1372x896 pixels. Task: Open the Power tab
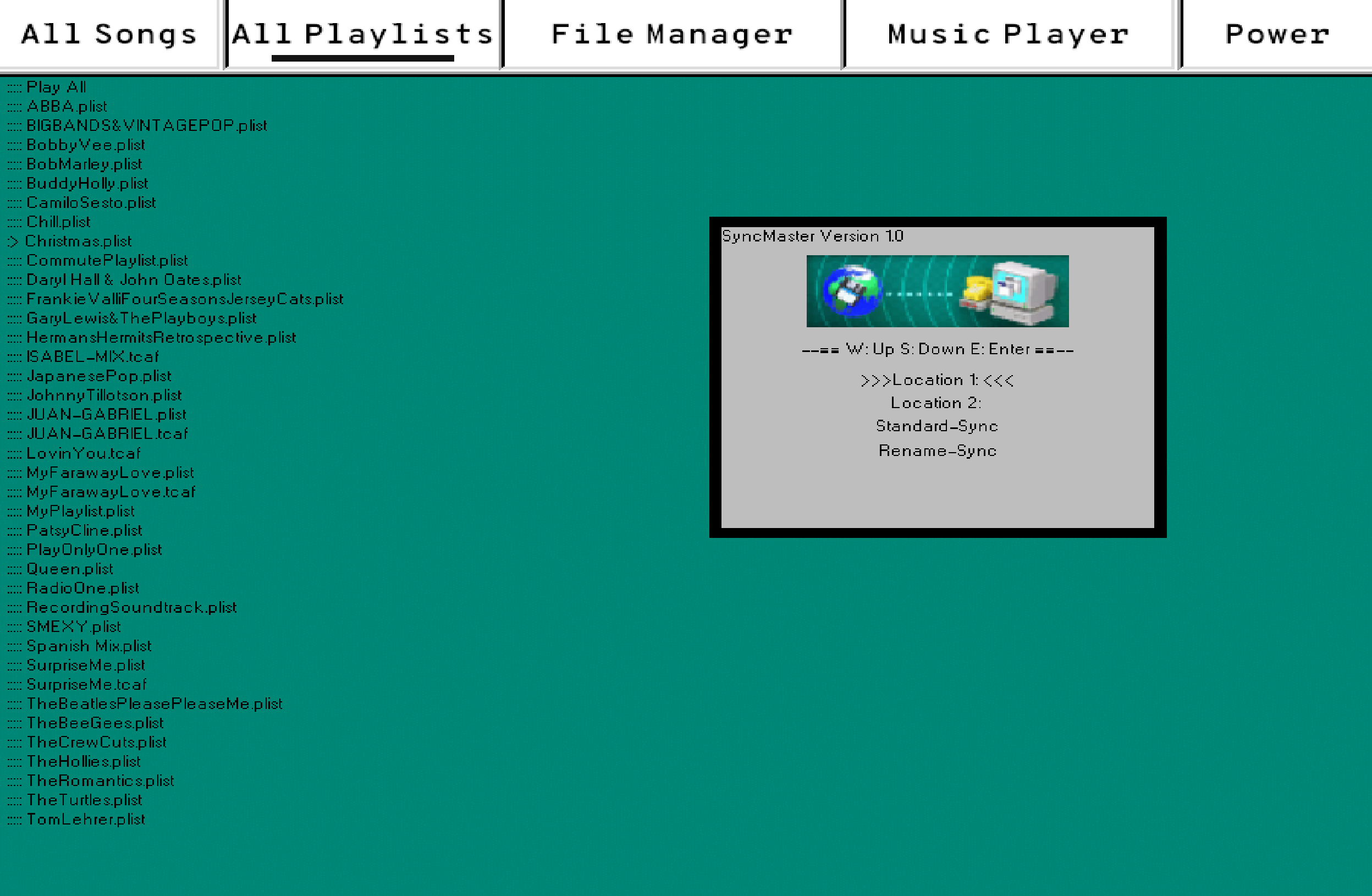(x=1277, y=35)
